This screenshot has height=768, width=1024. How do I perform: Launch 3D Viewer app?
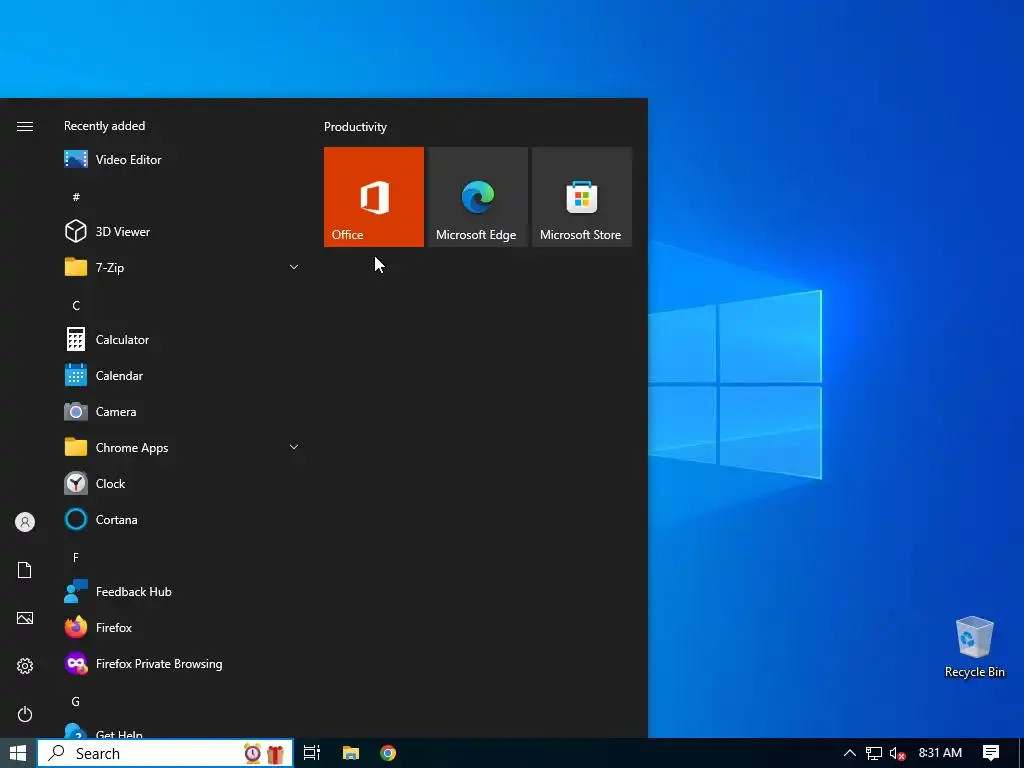click(x=183, y=231)
